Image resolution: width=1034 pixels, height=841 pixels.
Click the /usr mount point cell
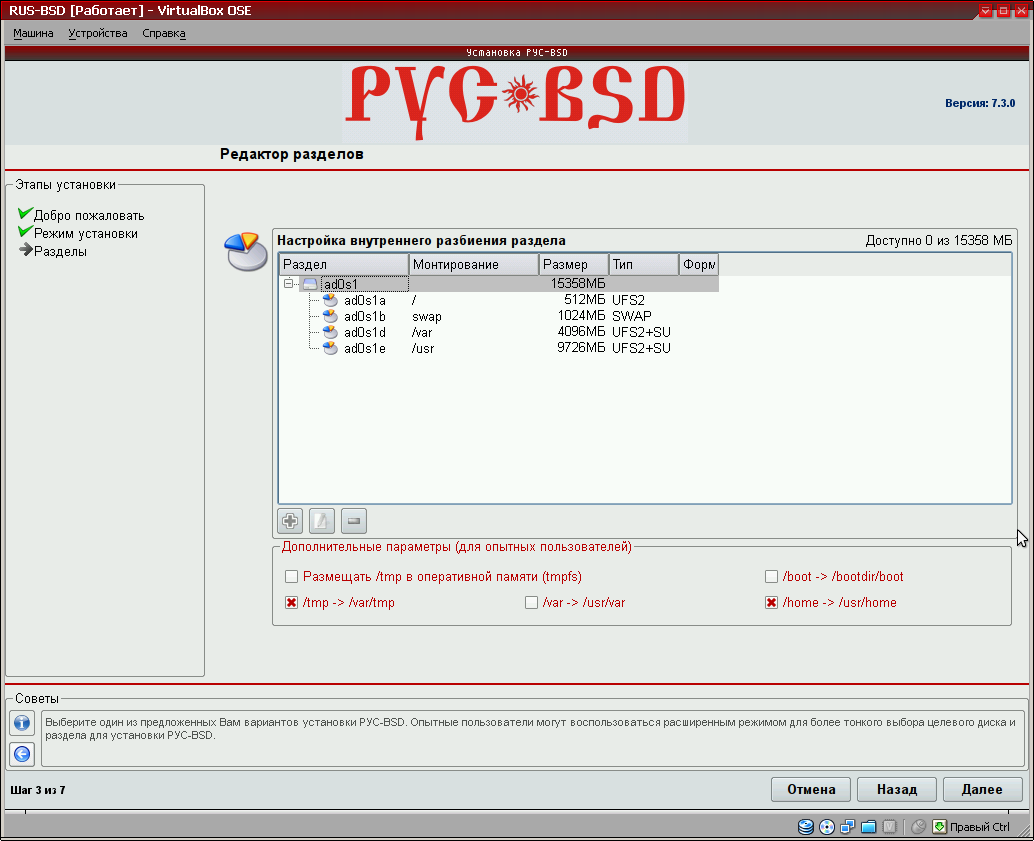423,348
